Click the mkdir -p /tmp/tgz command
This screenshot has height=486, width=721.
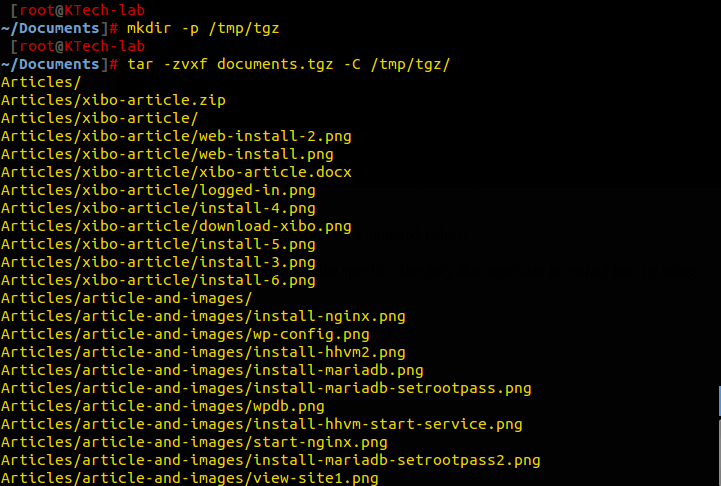point(203,28)
